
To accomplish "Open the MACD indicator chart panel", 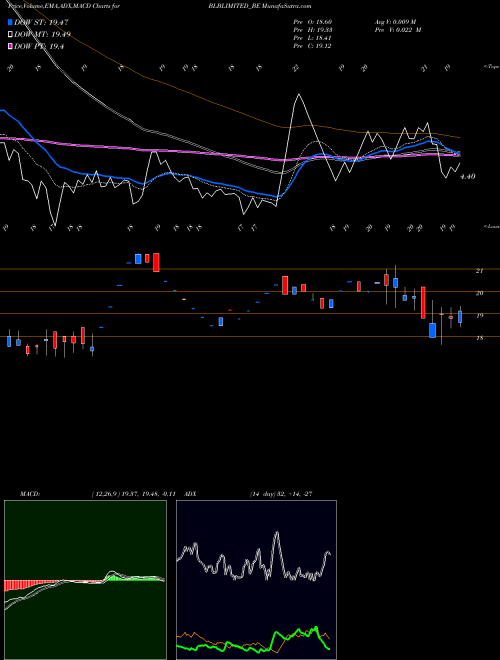I will (x=85, y=580).
